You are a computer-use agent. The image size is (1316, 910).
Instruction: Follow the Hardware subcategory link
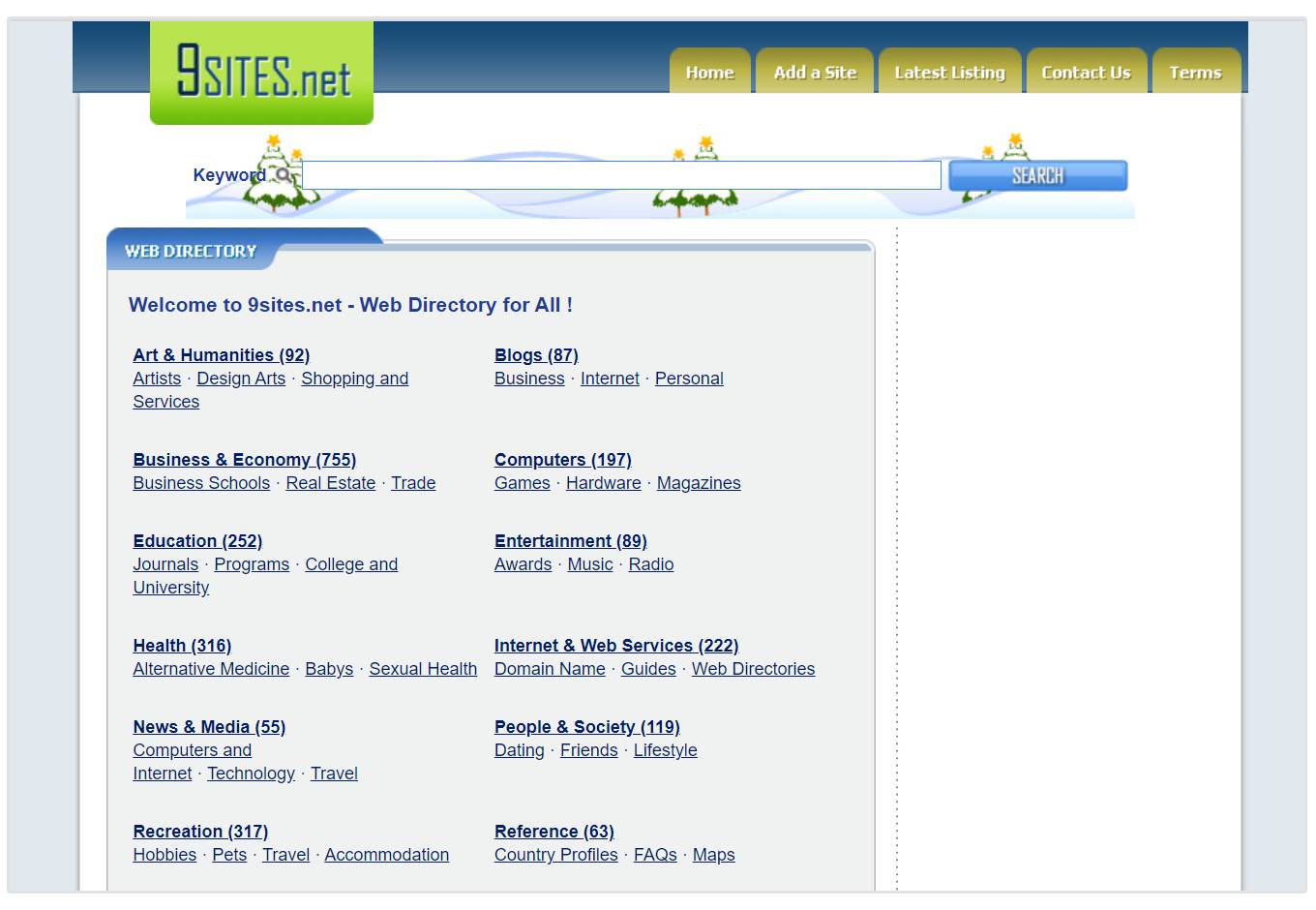coord(603,483)
